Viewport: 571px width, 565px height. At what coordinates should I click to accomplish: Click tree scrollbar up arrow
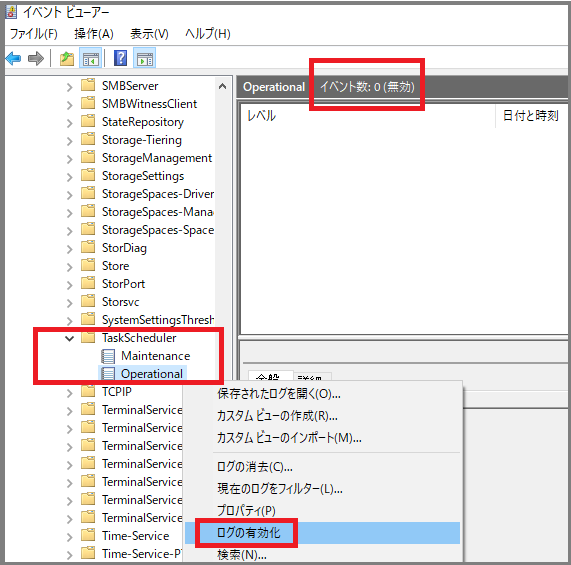(223, 86)
